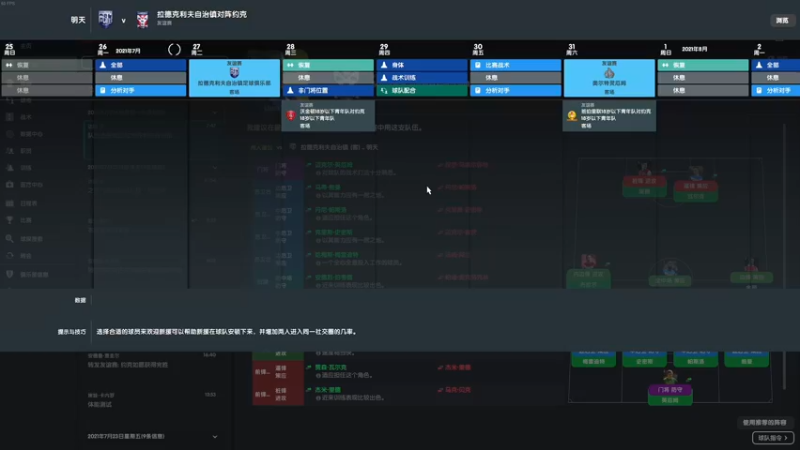Click the tip text about welcoming new signings
This screenshot has width=800, height=450.
point(227,332)
